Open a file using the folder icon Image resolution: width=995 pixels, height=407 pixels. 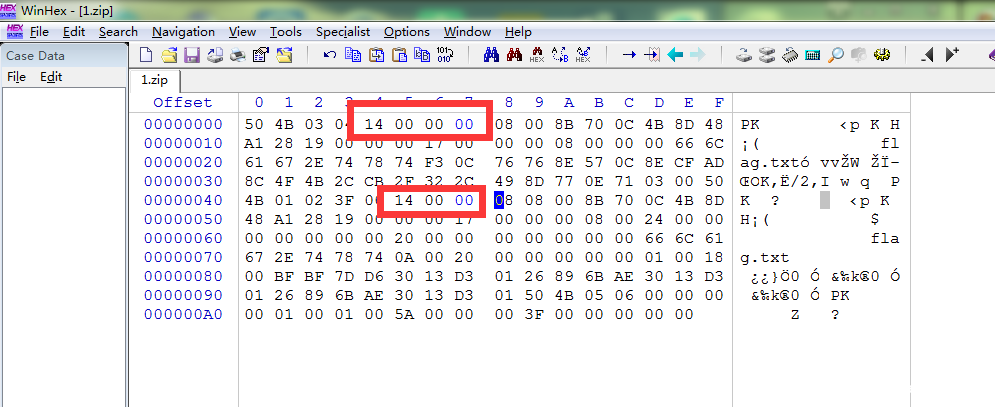click(169, 55)
